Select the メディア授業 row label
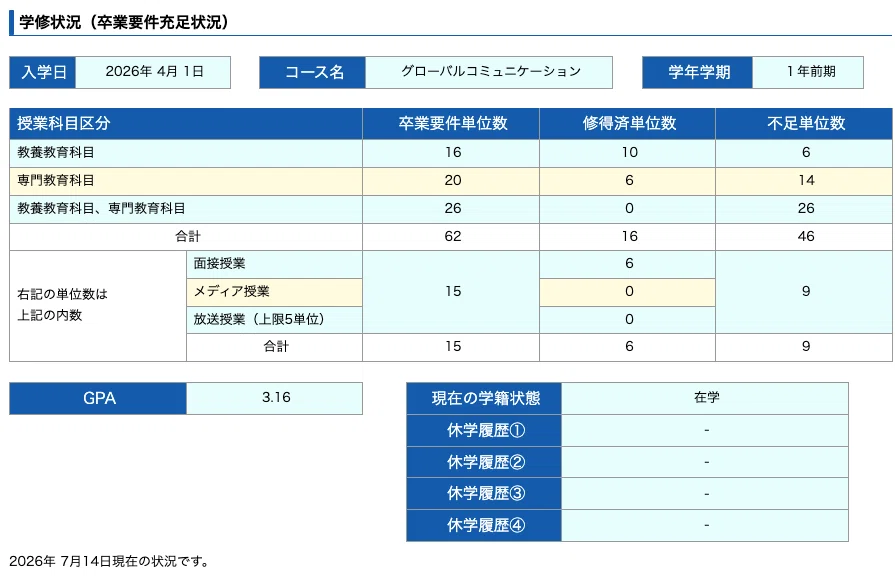The image size is (895, 577). point(275,292)
